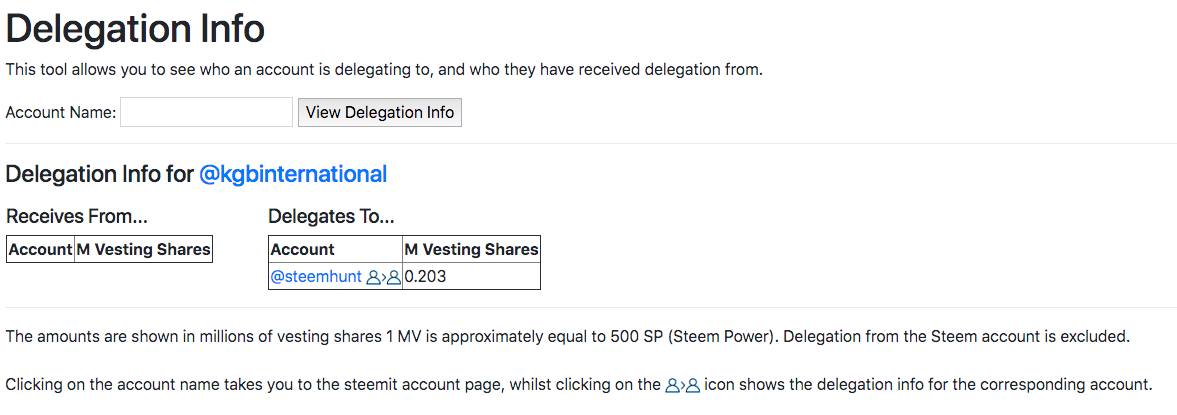Focus the Account Name input field
1177x415 pixels.
pos(206,112)
